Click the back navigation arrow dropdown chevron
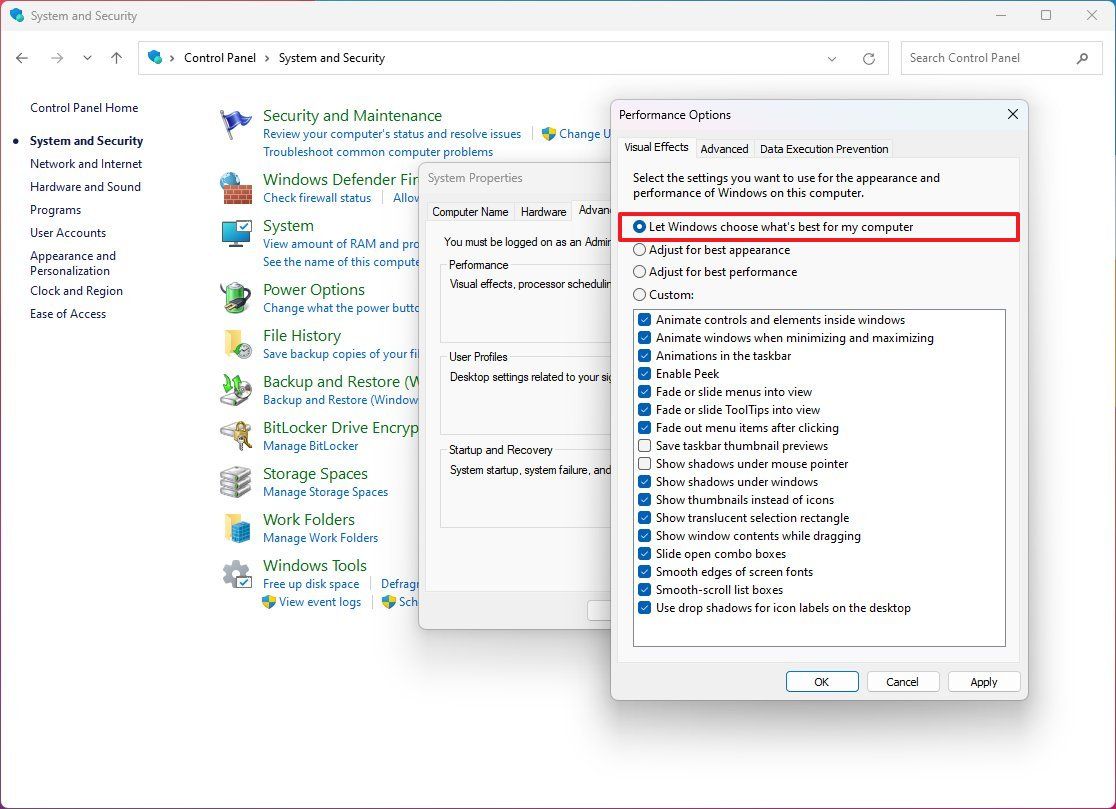 87,58
